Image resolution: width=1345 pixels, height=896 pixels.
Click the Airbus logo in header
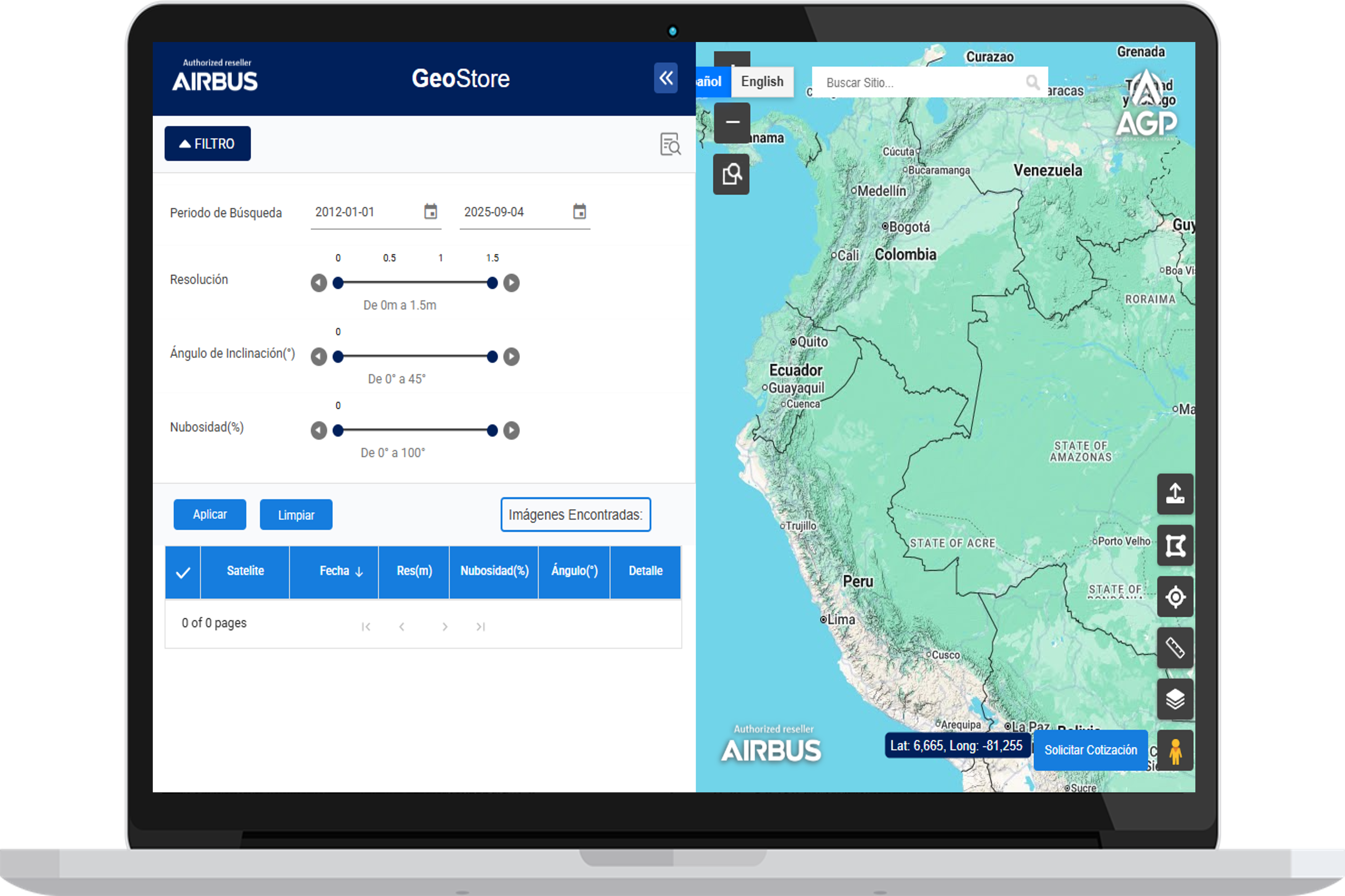(x=215, y=75)
